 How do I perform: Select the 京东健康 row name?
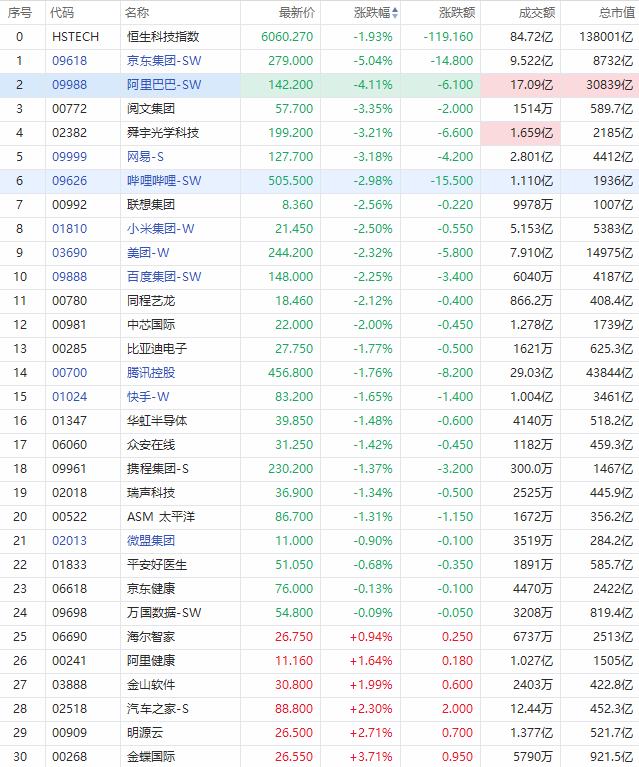pos(151,588)
